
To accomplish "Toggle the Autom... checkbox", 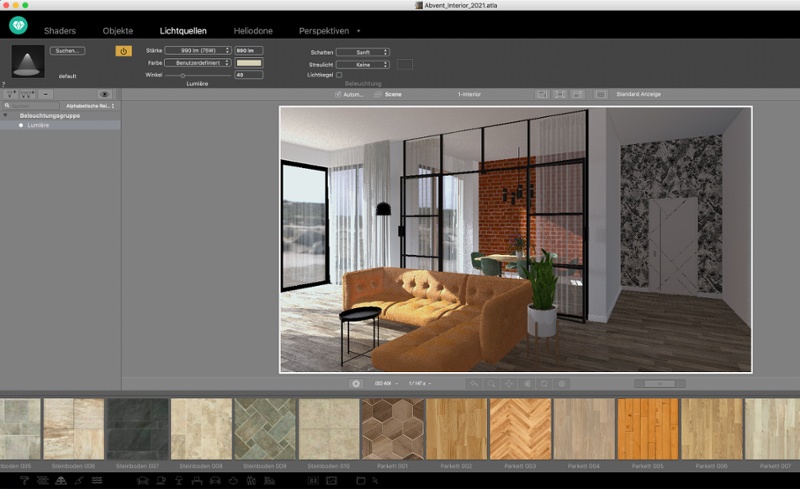I will (338, 94).
